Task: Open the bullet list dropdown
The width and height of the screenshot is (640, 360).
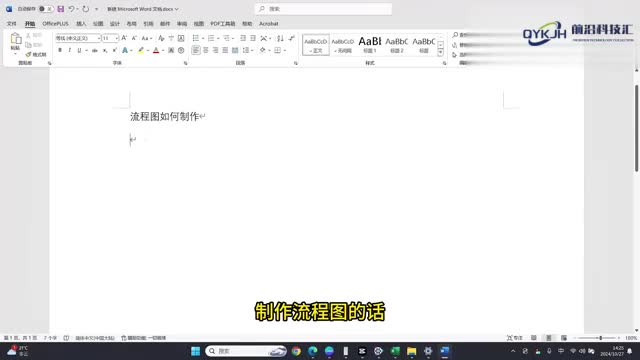Action: (x=203, y=38)
